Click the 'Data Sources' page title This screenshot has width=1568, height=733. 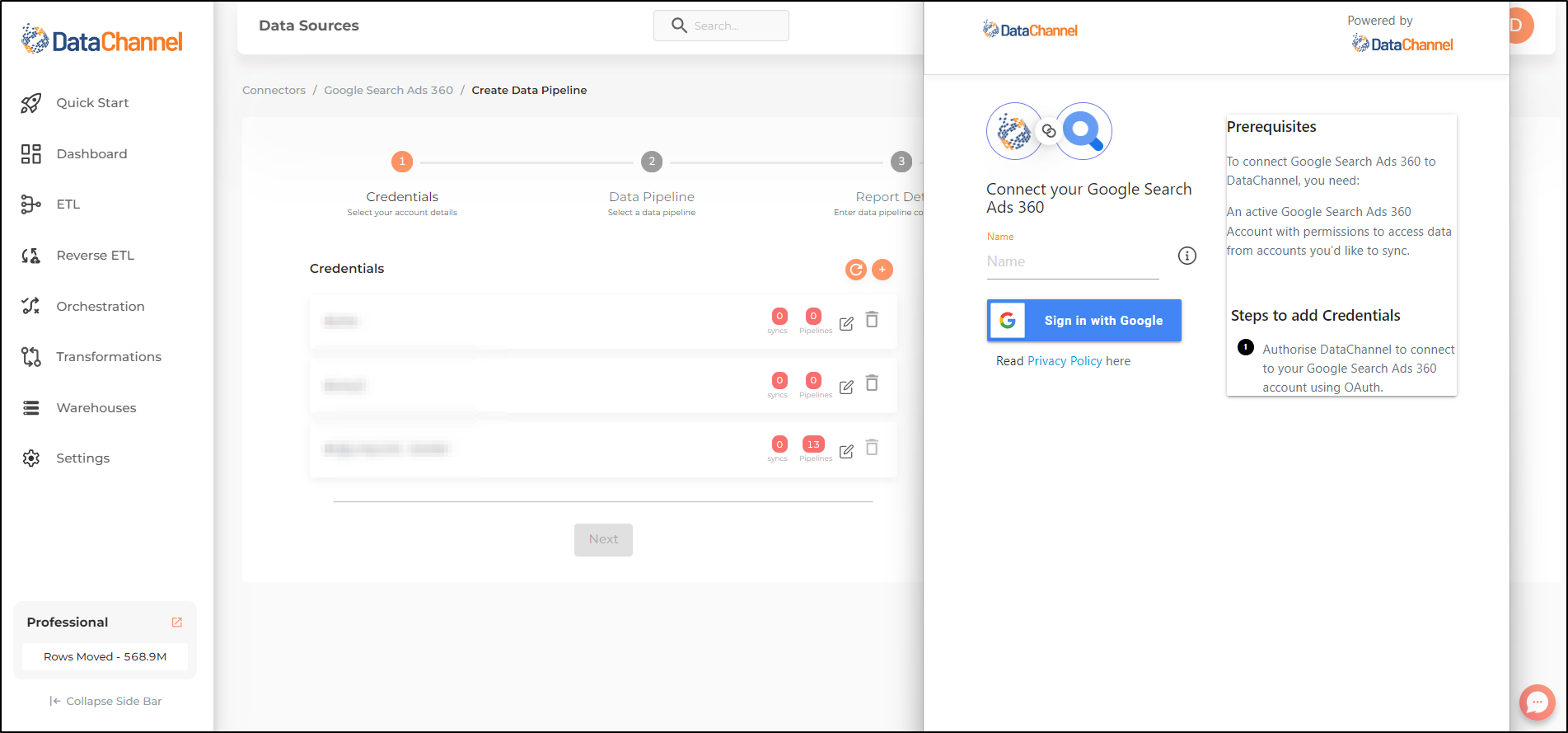click(x=309, y=26)
